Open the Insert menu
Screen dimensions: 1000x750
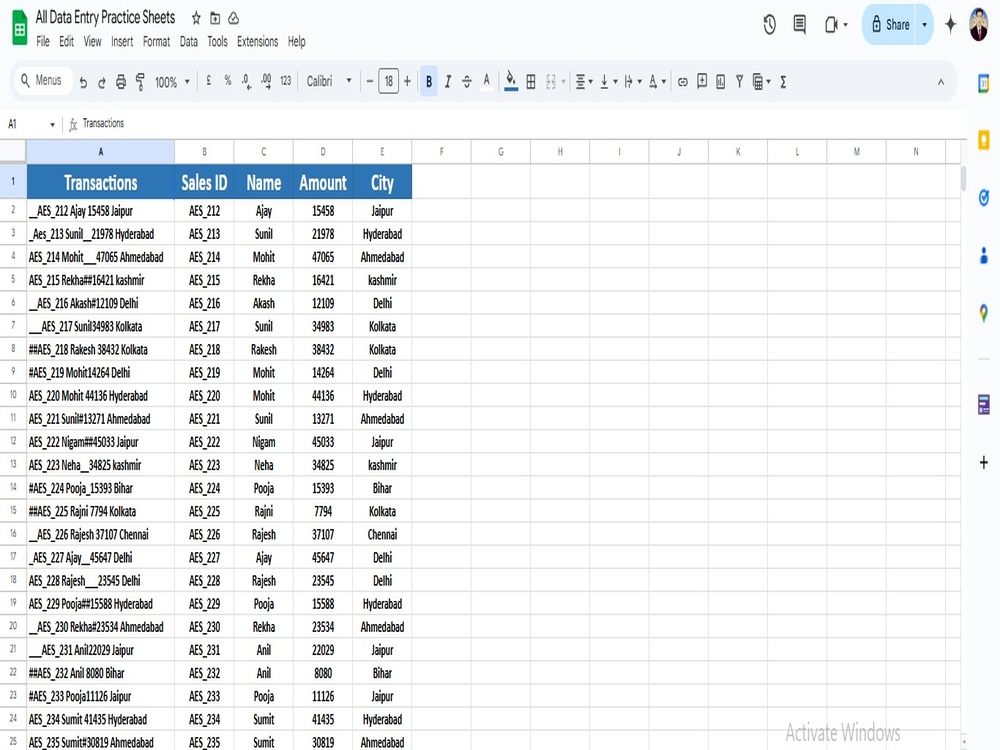pyautogui.click(x=122, y=41)
